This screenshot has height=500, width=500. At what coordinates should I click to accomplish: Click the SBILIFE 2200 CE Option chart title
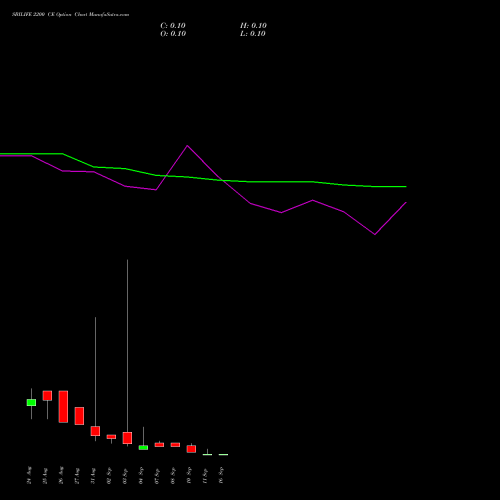[x=70, y=15]
